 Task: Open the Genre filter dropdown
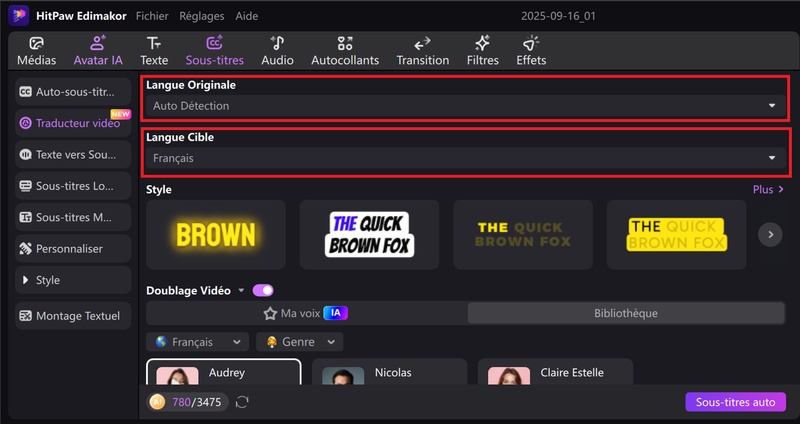(x=299, y=342)
